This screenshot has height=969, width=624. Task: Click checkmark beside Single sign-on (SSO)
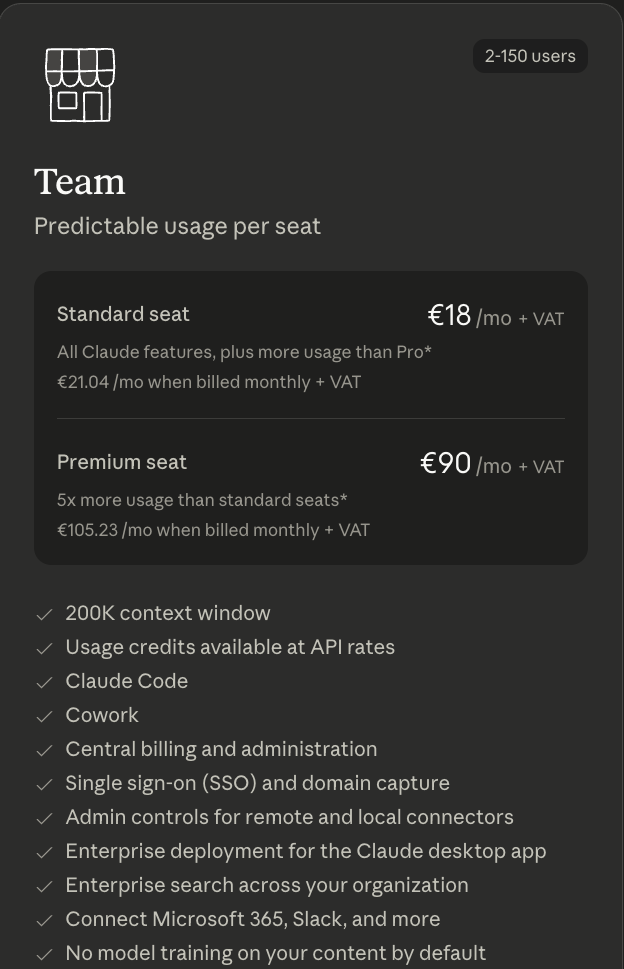point(44,784)
